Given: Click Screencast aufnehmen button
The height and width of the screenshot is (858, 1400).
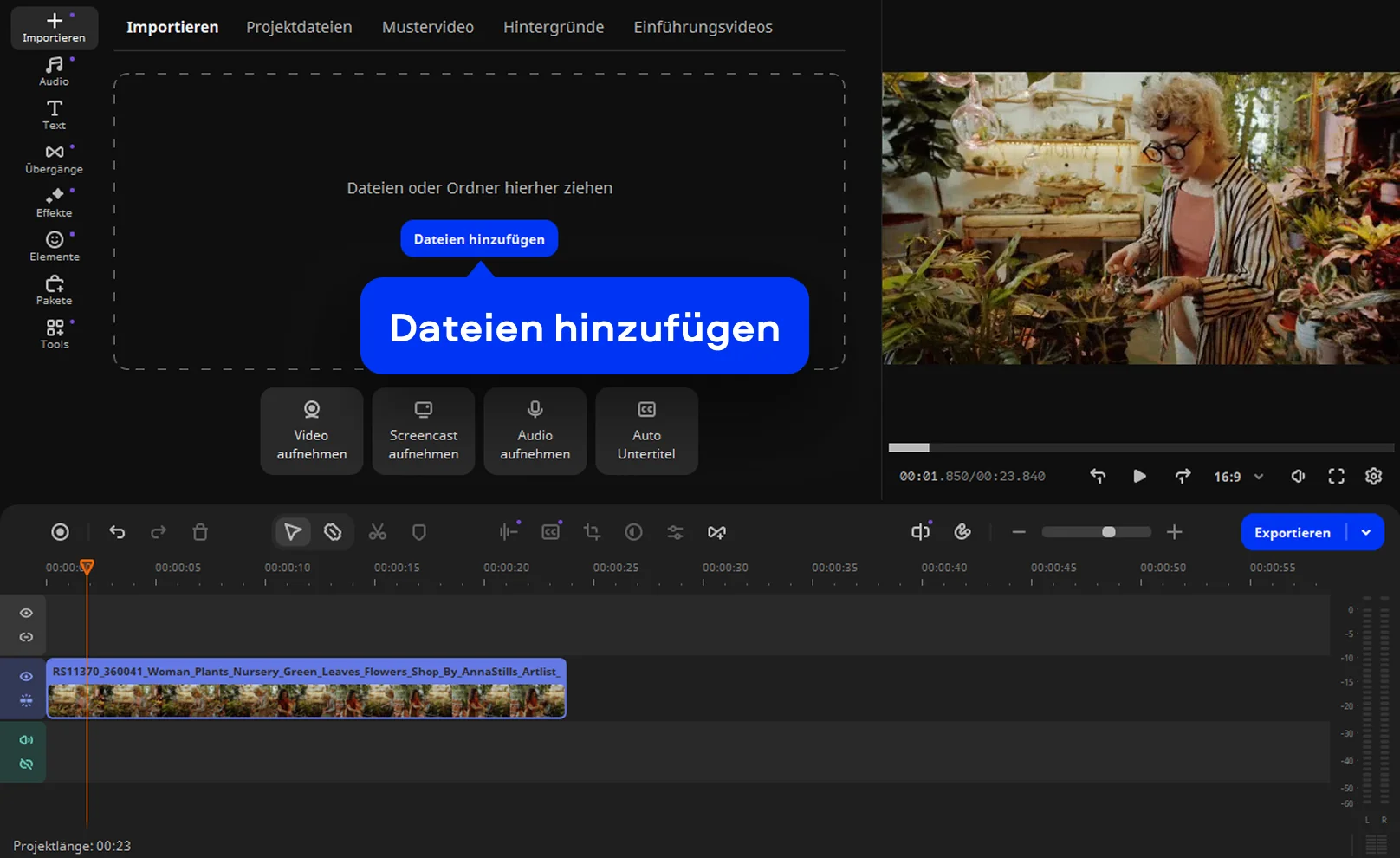Looking at the screenshot, I should point(423,432).
